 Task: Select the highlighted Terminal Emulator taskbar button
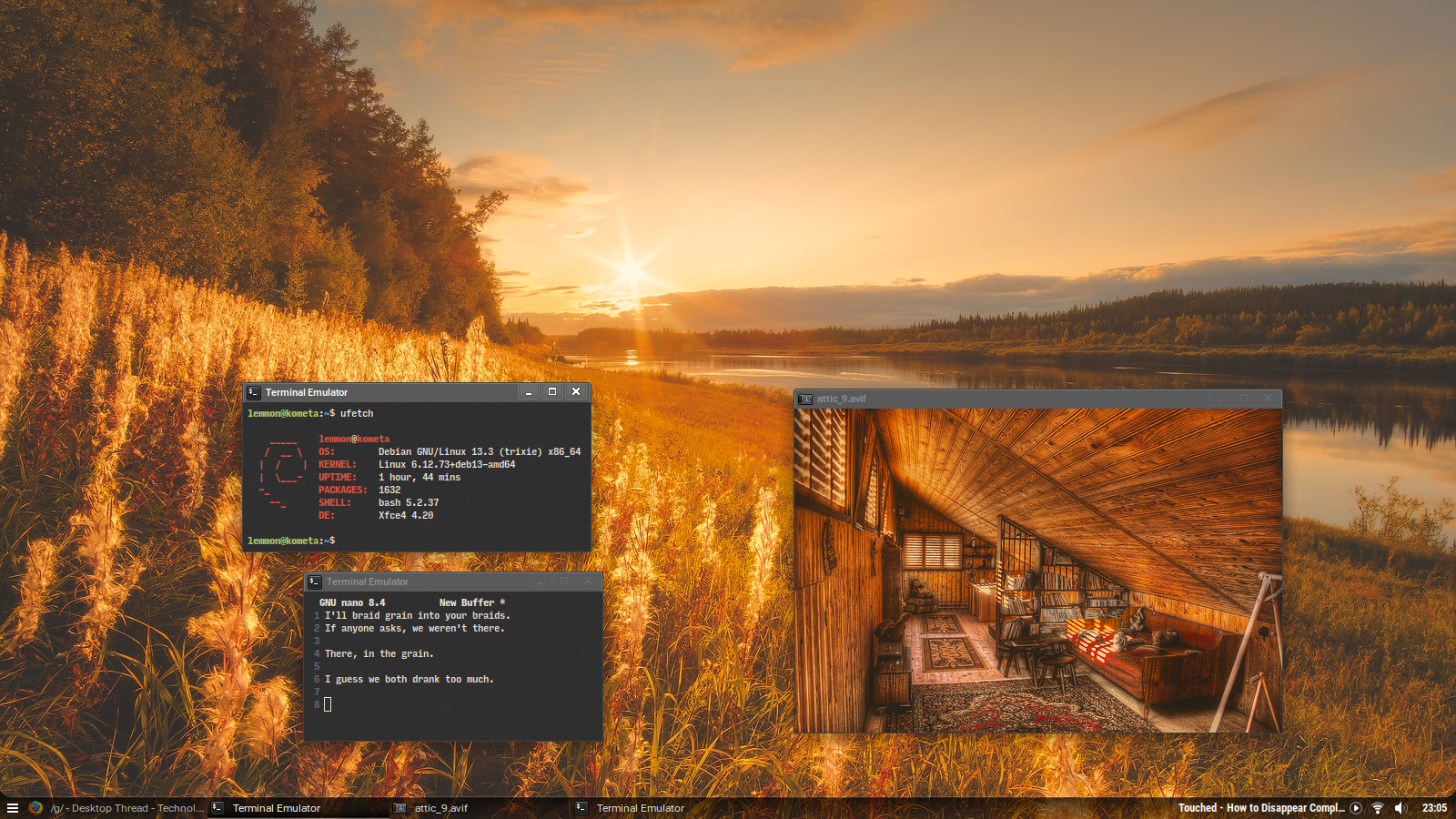[298, 808]
